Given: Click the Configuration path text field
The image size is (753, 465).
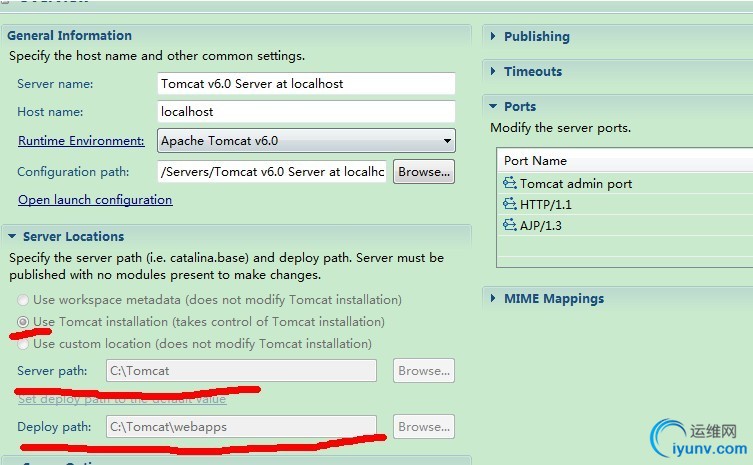Looking at the screenshot, I should pyautogui.click(x=272, y=171).
